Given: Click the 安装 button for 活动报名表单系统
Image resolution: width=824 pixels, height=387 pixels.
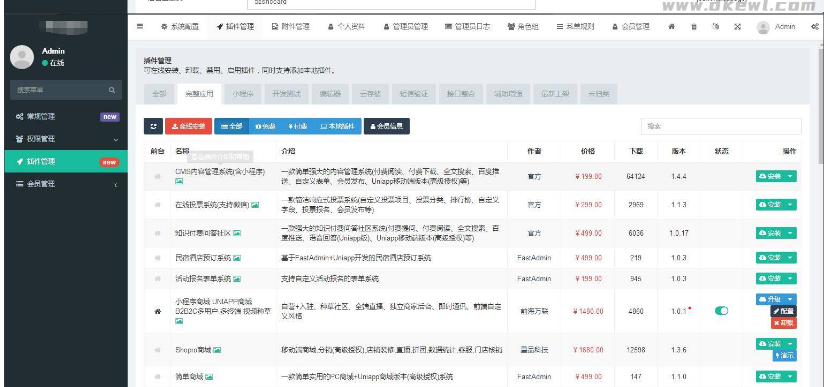Looking at the screenshot, I should [x=770, y=278].
